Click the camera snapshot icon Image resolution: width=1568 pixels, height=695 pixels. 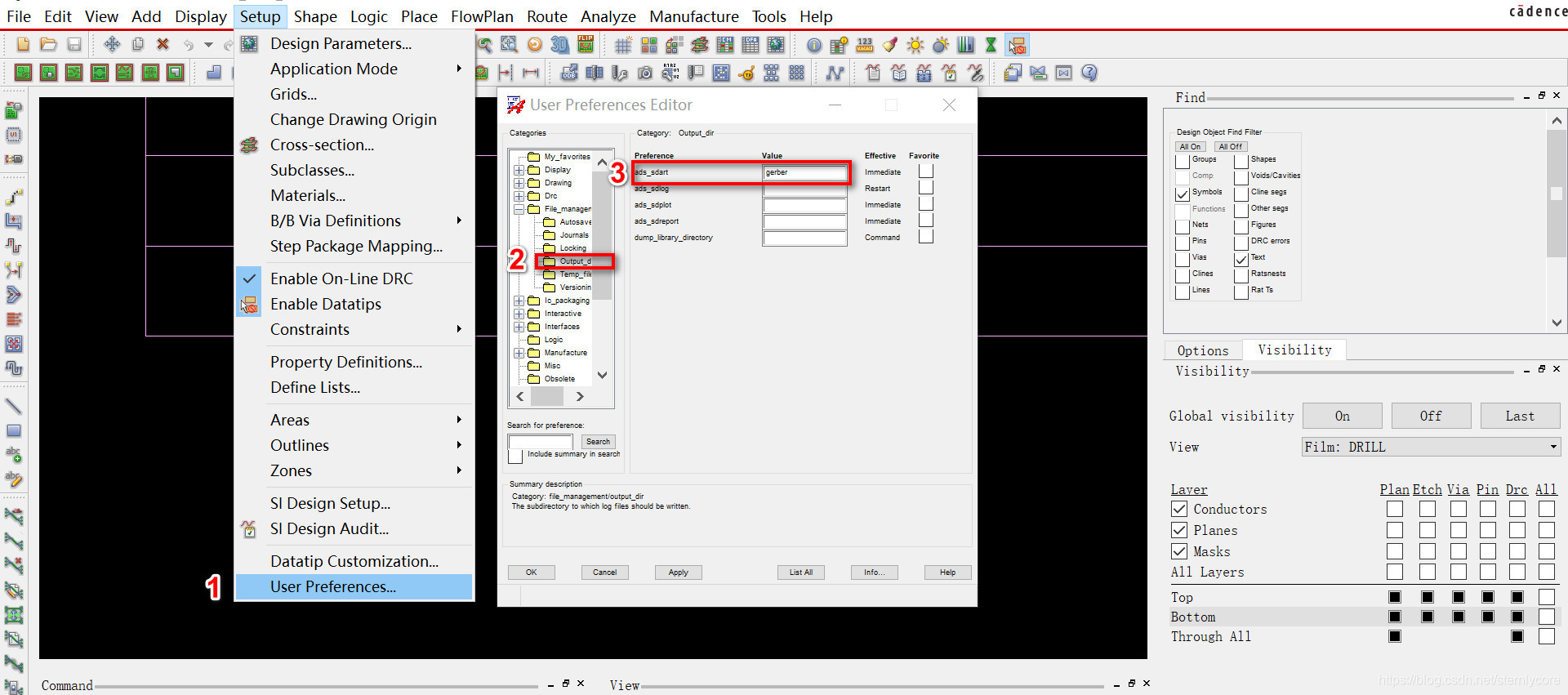click(645, 73)
